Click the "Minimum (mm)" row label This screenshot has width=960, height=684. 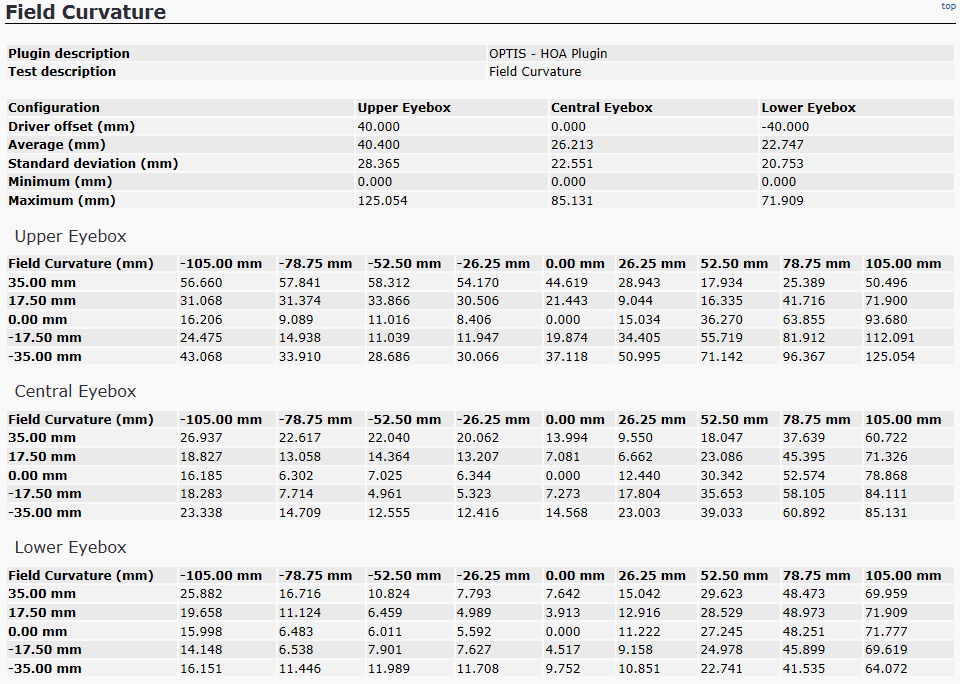60,182
